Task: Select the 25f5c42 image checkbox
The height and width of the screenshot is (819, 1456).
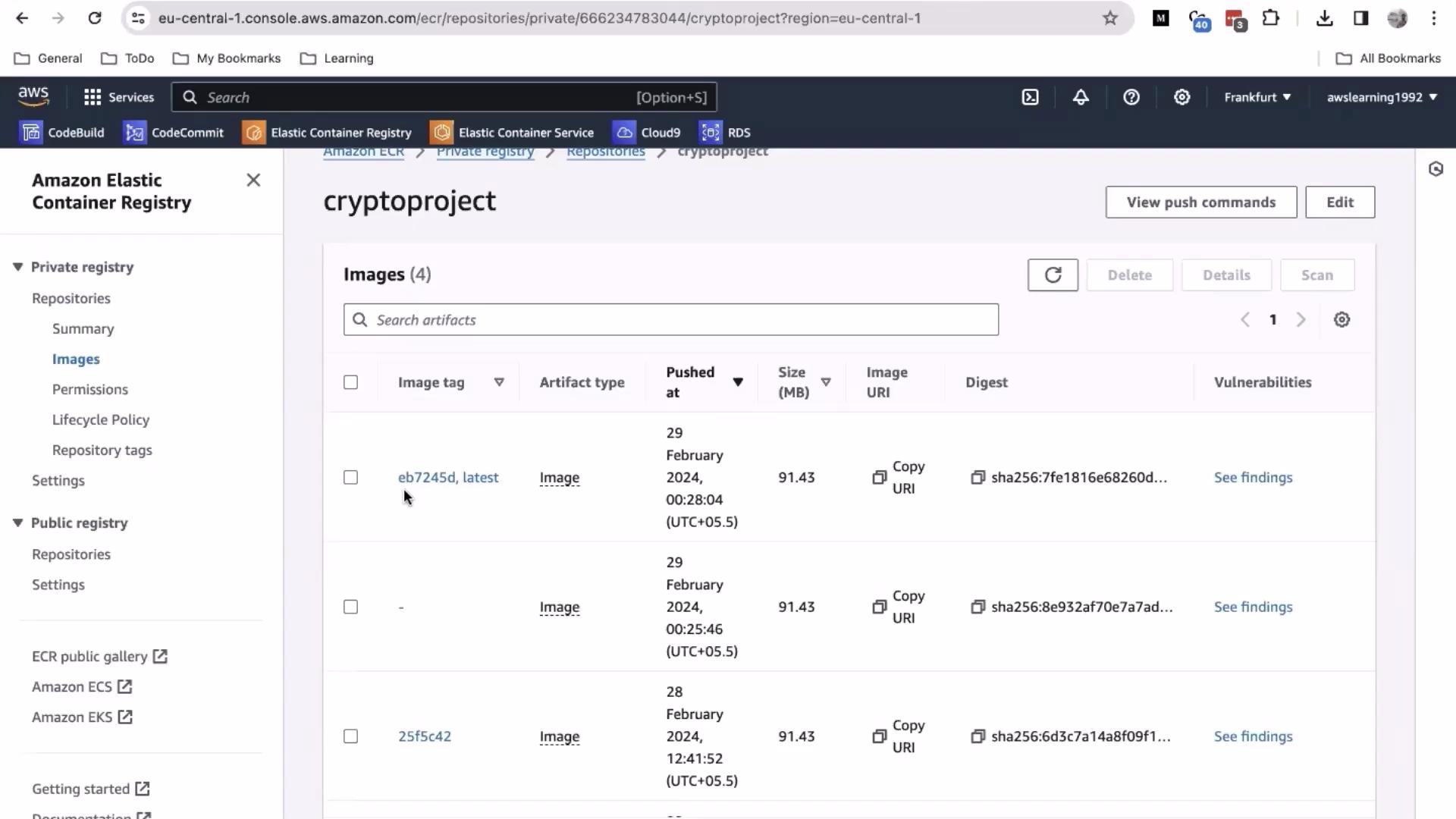Action: [x=350, y=736]
